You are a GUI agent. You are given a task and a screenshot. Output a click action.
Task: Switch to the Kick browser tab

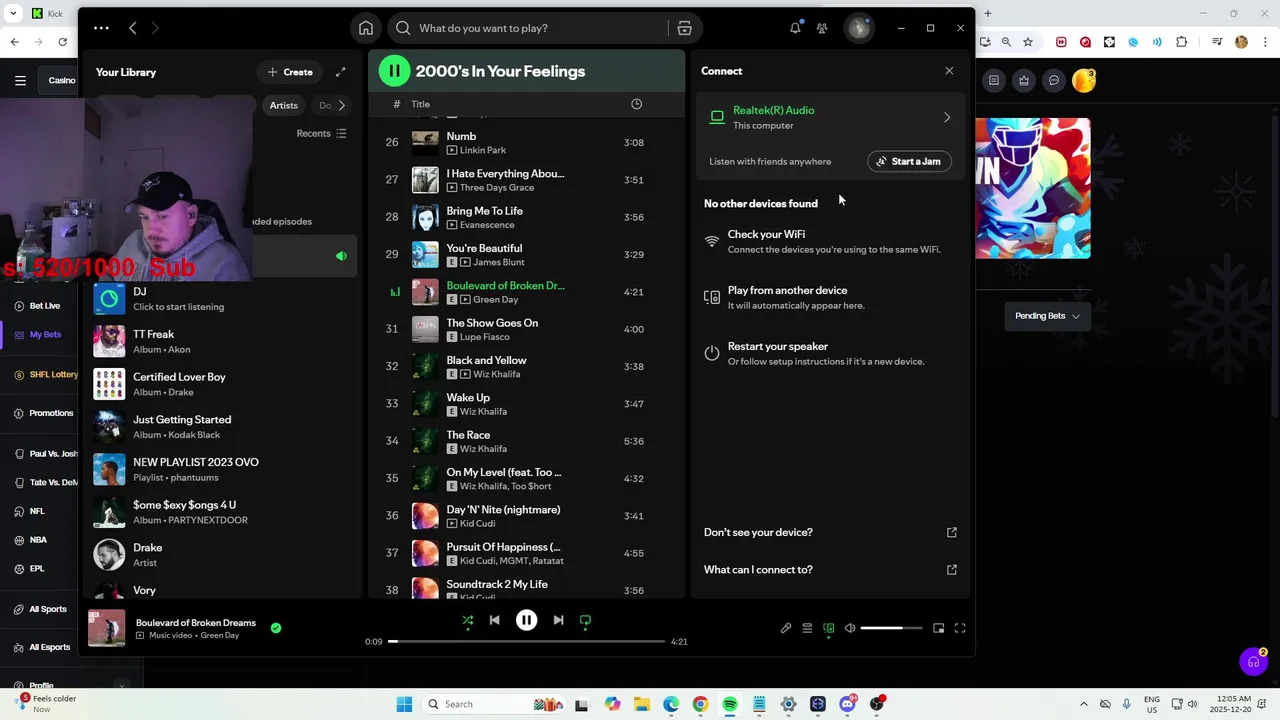[48, 13]
